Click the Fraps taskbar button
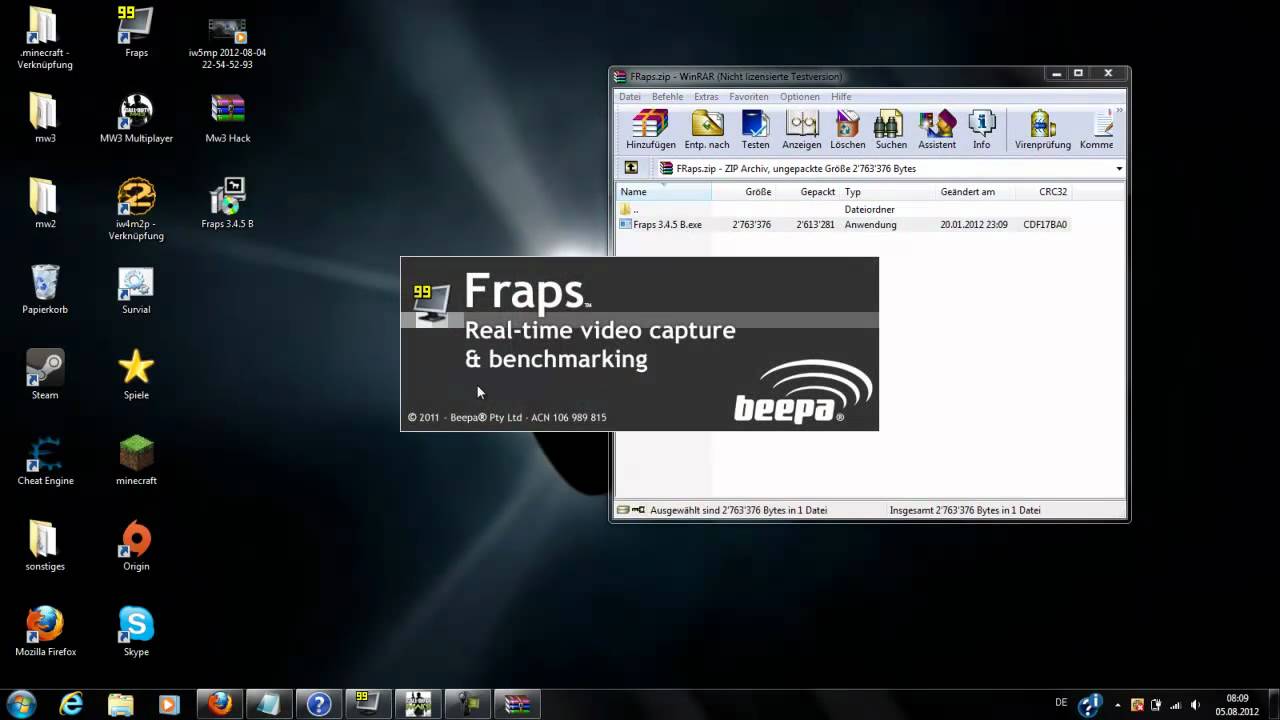Viewport: 1280px width, 720px height. coord(367,704)
